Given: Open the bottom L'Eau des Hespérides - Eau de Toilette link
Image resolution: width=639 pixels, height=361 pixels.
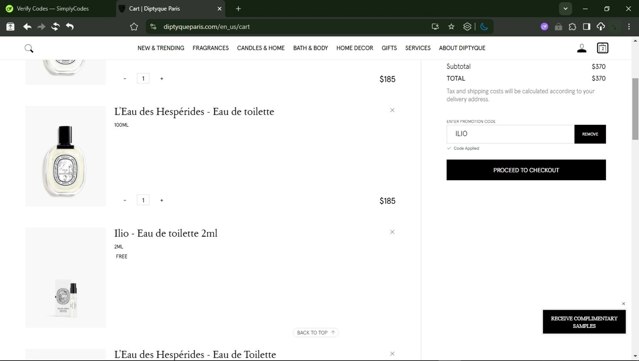Looking at the screenshot, I should coord(195,354).
